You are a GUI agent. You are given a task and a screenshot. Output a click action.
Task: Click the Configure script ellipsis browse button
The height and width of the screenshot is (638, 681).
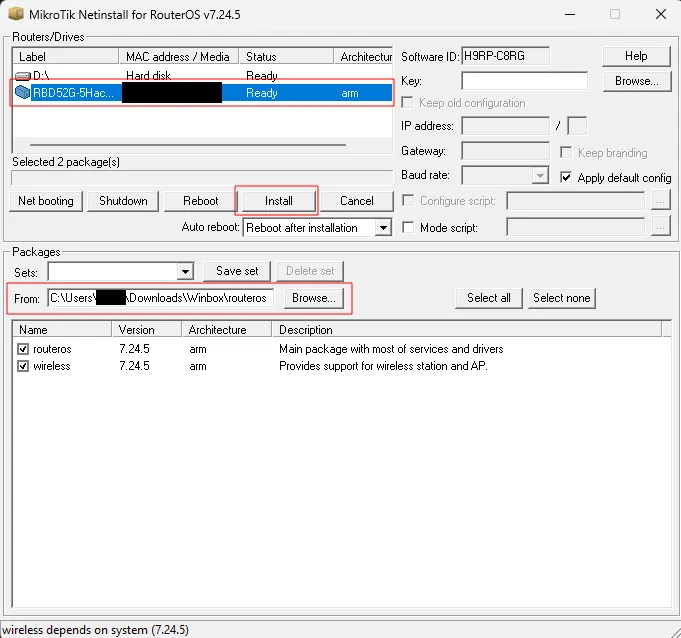pyautogui.click(x=660, y=201)
